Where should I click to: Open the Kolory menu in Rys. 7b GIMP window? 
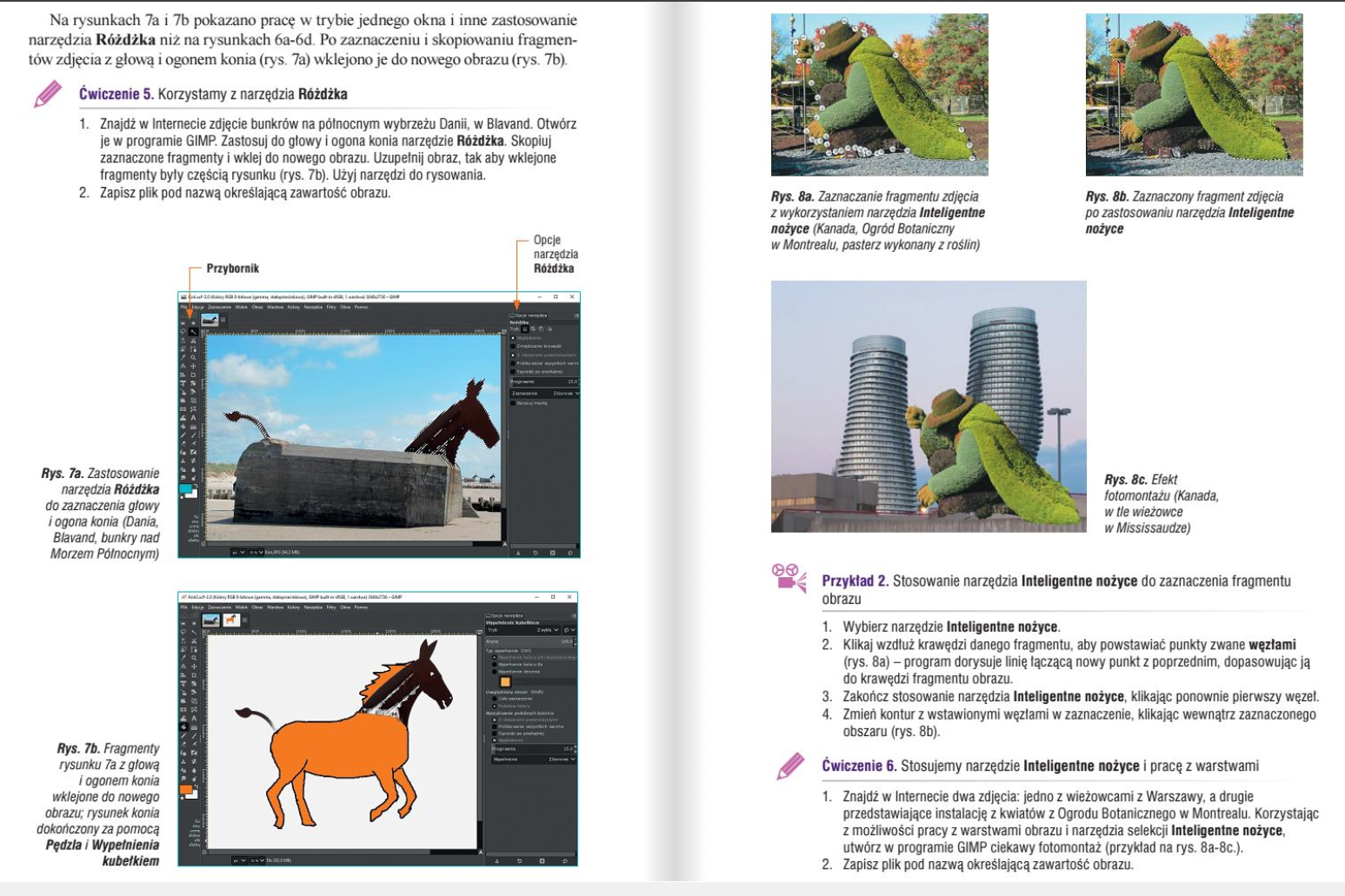(294, 607)
